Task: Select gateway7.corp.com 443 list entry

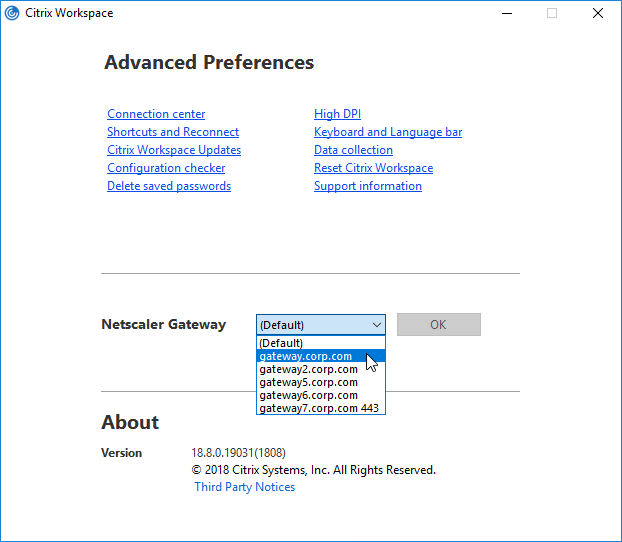Action: click(x=321, y=408)
